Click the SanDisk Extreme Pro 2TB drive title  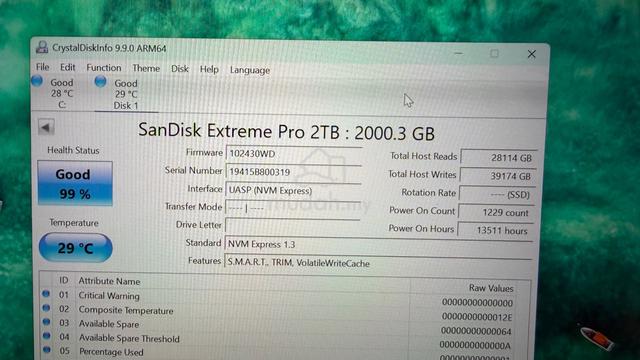286,132
